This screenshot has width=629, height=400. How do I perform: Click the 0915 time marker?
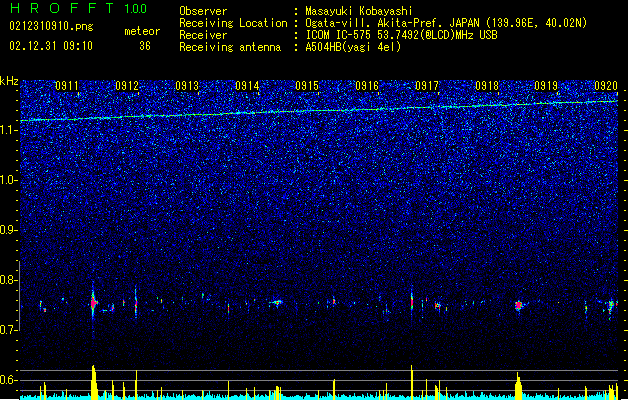(307, 86)
